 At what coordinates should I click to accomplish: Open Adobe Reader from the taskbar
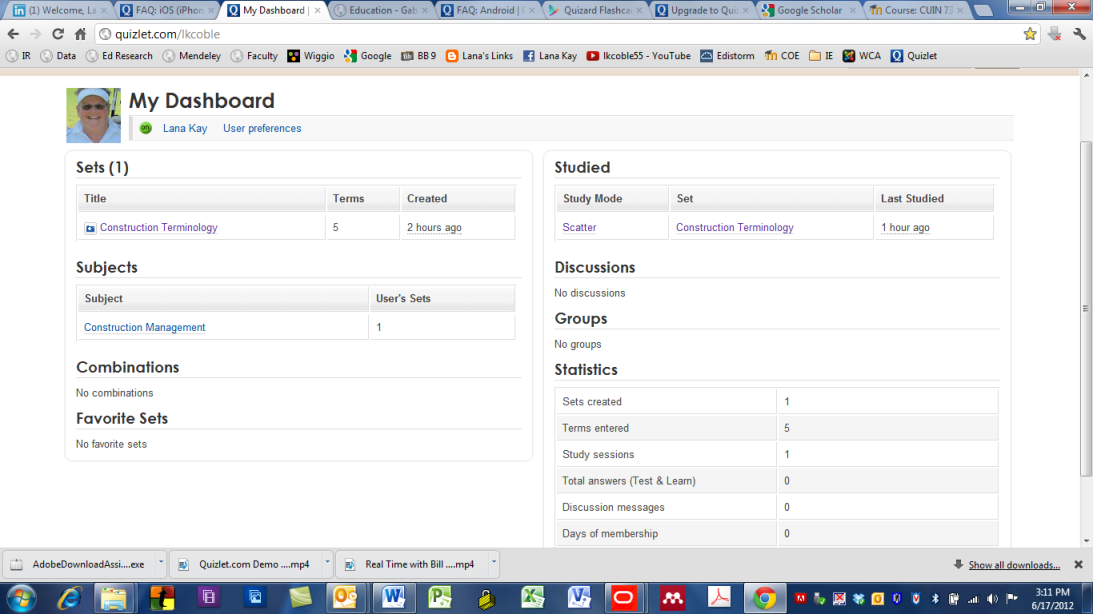719,598
